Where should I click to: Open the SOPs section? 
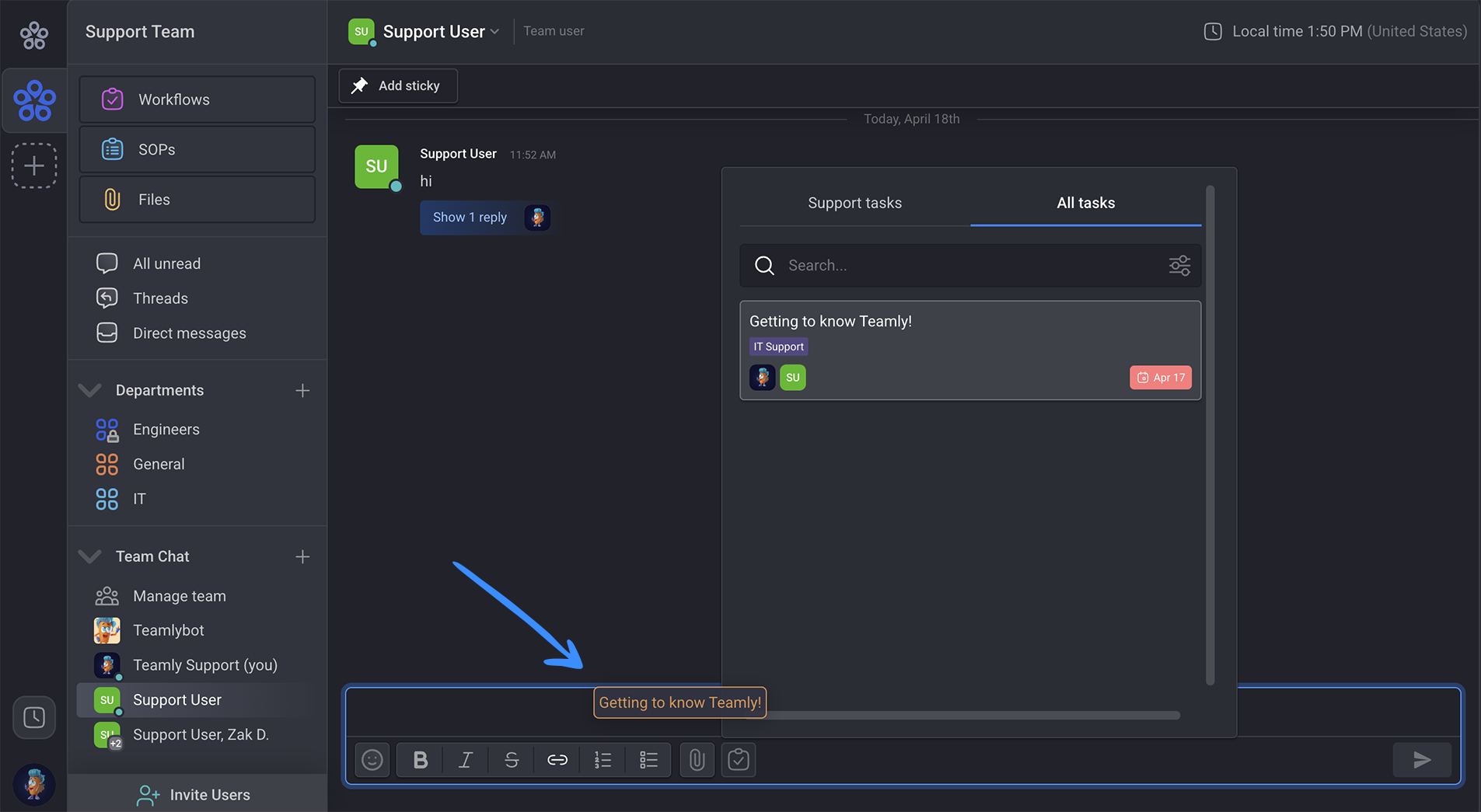197,149
